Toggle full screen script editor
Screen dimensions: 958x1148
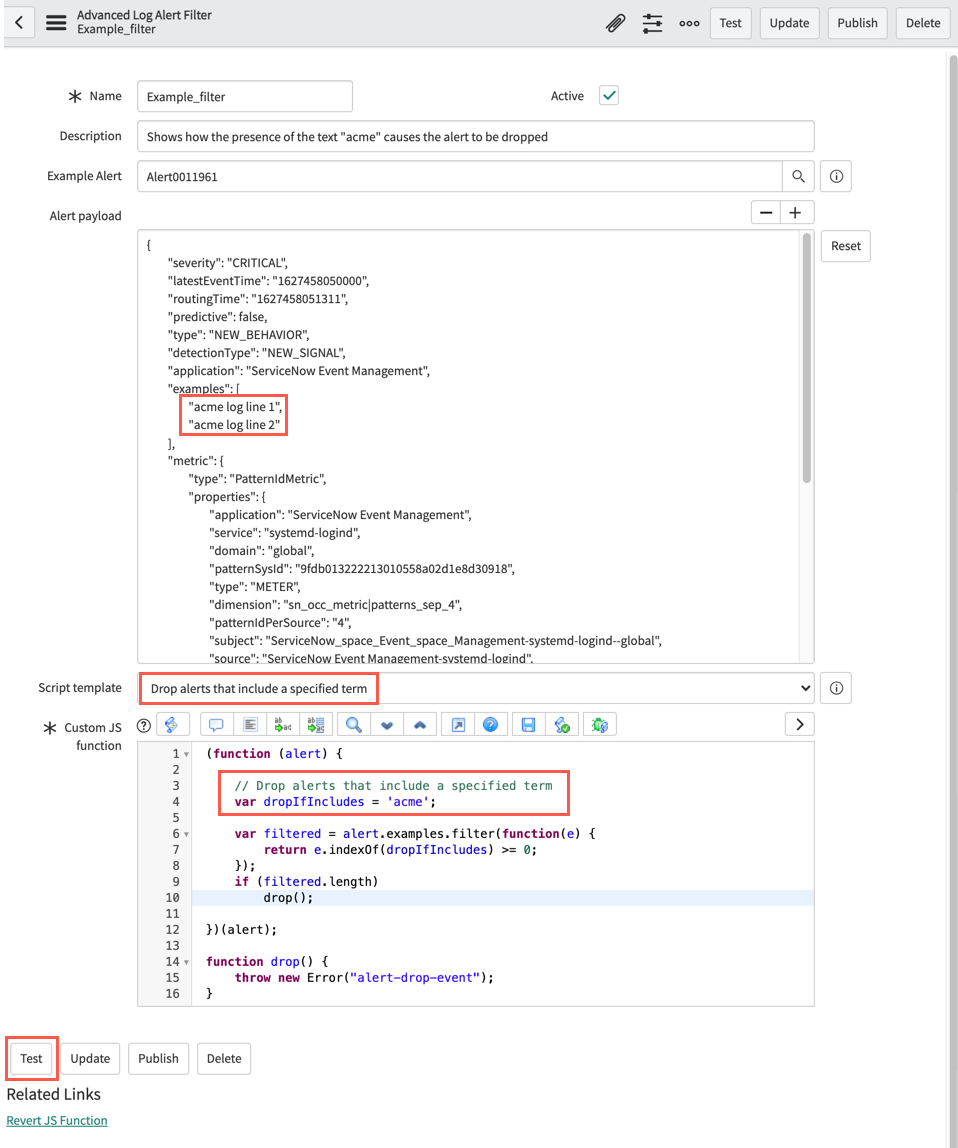[x=458, y=725]
